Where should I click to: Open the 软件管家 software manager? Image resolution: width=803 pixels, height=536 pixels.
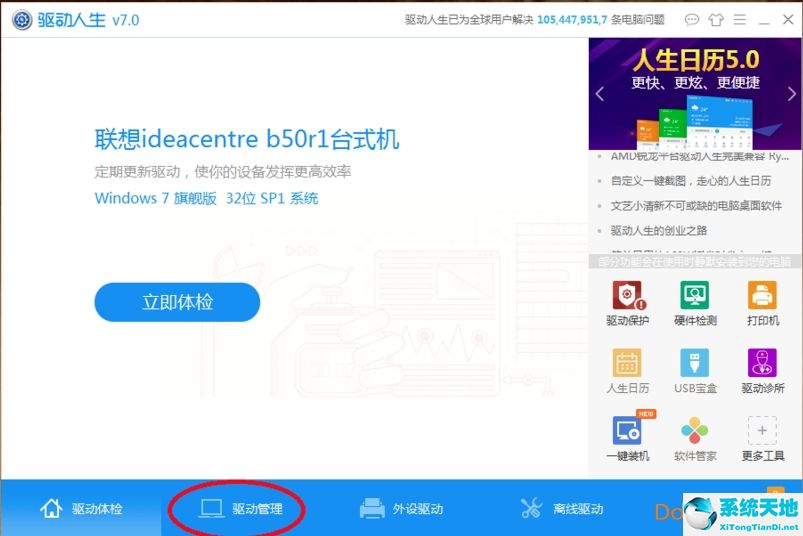tap(695, 433)
